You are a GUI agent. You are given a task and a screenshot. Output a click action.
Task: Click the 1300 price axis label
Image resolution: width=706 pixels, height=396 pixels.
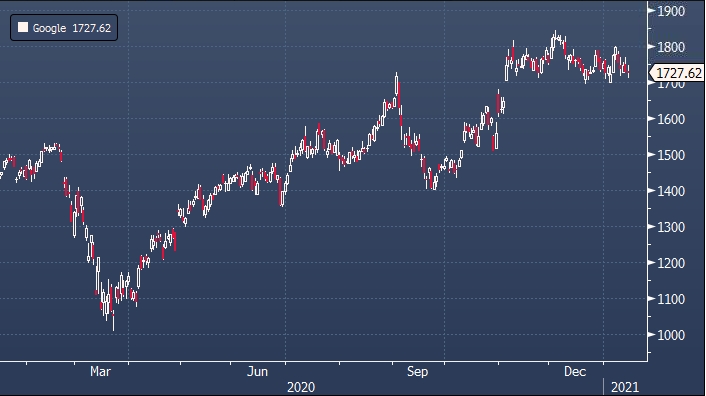pyautogui.click(x=671, y=227)
